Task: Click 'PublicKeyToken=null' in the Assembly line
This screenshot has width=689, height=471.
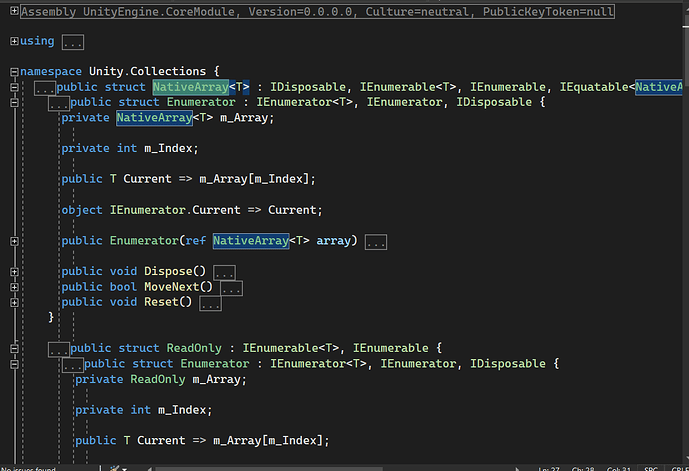Action: (x=548, y=11)
